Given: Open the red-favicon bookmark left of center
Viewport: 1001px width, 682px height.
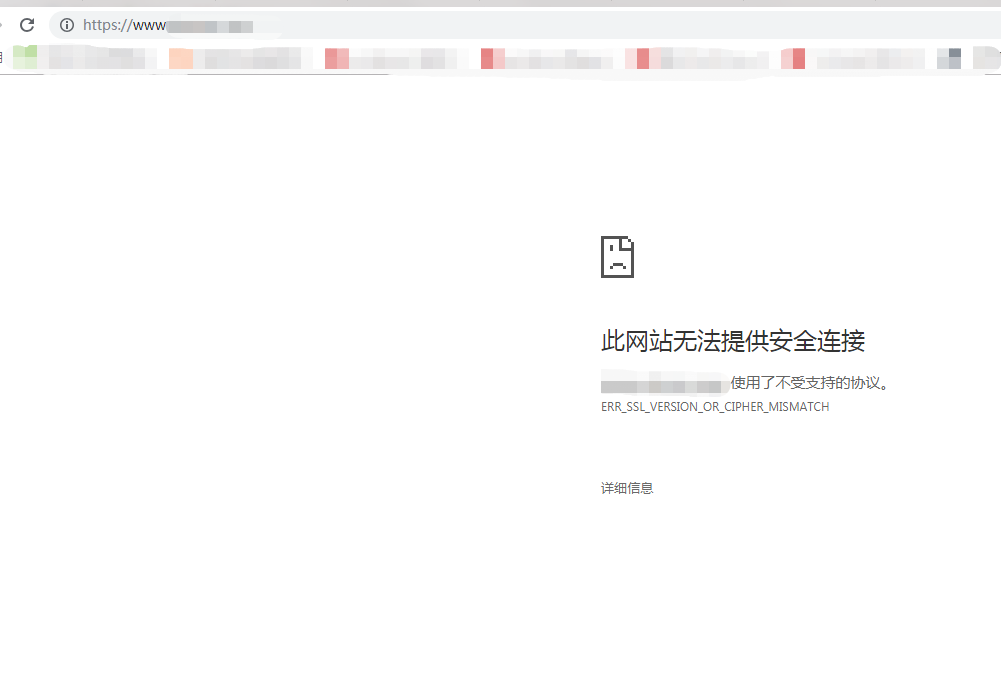Looking at the screenshot, I should pyautogui.click(x=390, y=58).
